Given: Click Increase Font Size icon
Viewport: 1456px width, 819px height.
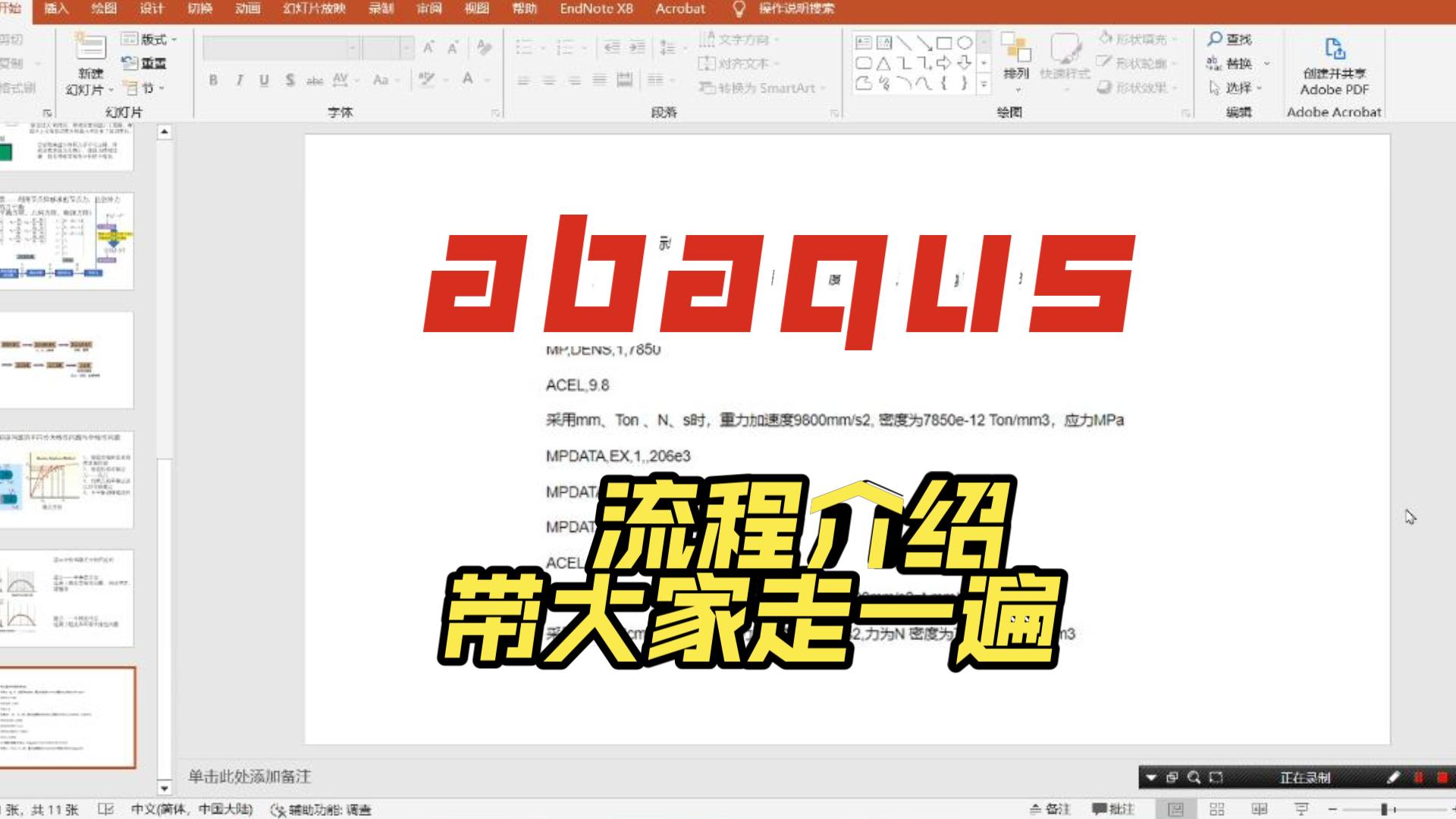Looking at the screenshot, I should click(428, 48).
